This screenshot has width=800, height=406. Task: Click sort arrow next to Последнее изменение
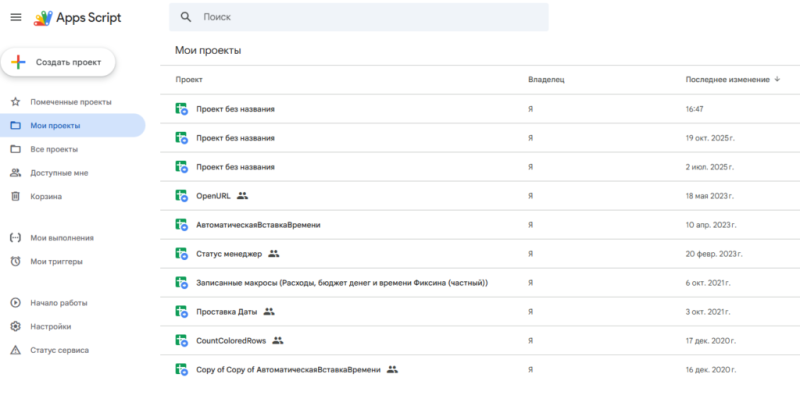[777, 79]
